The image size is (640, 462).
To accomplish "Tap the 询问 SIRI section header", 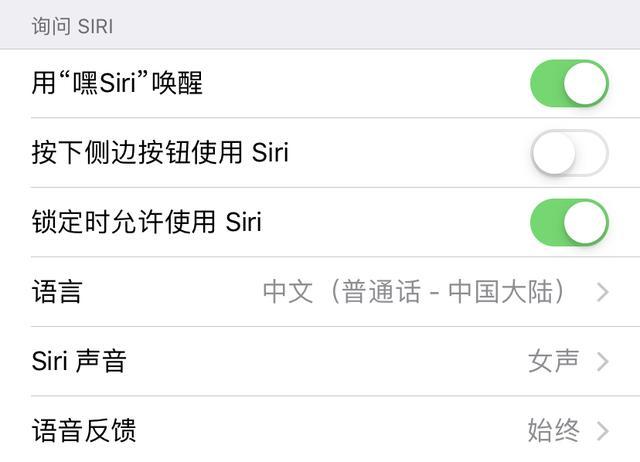I will tap(72, 27).
